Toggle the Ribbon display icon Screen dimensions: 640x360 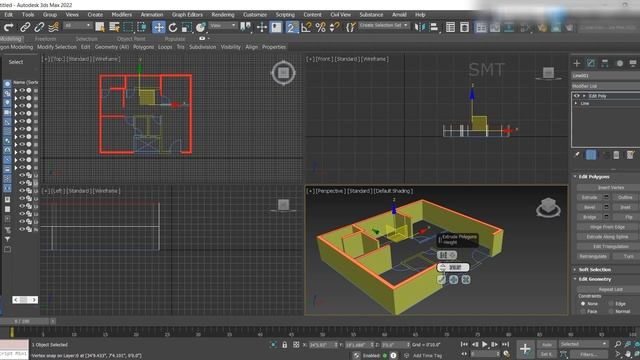click(x=481, y=27)
